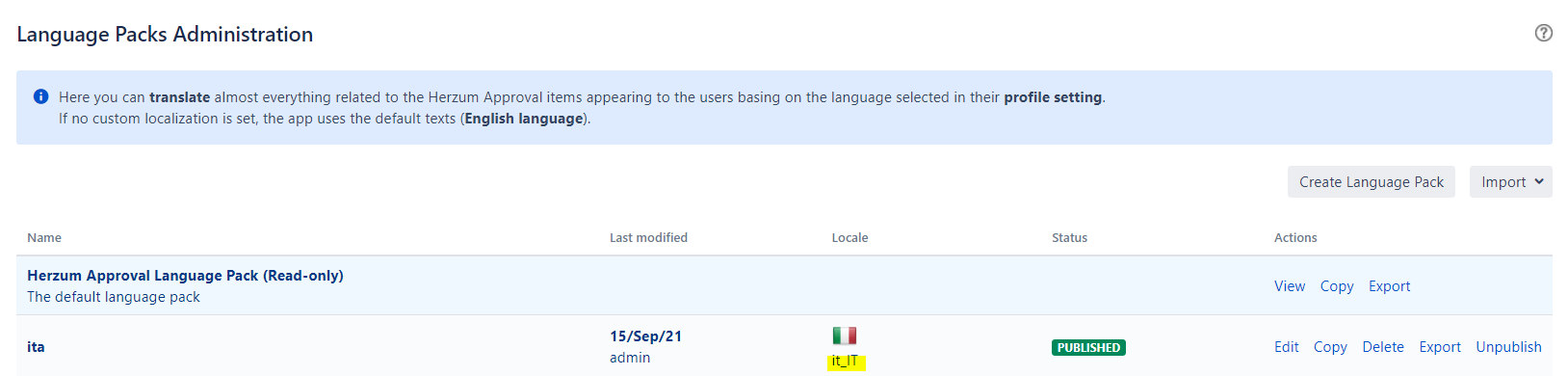
Task: Open the Import dropdown
Action: (x=1510, y=181)
